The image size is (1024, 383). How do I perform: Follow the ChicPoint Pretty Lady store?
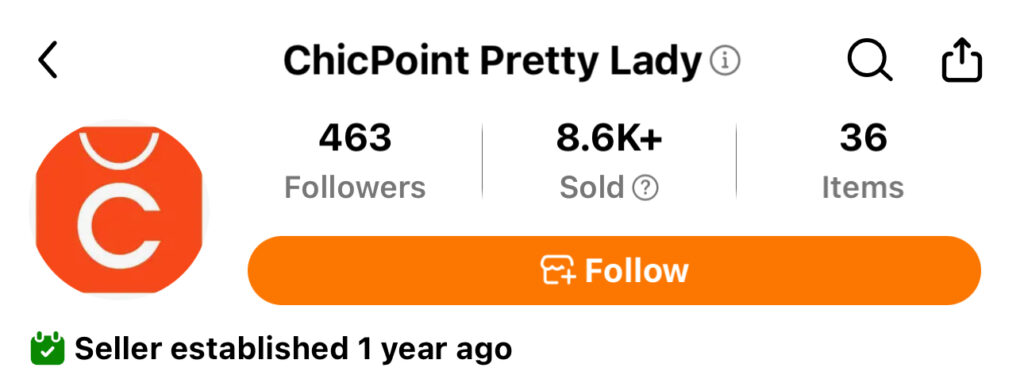(x=614, y=271)
